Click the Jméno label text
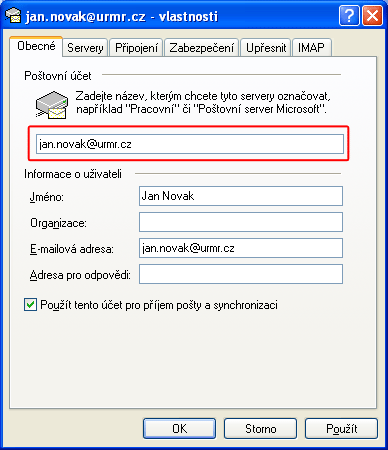This screenshot has width=388, height=450. 47,197
